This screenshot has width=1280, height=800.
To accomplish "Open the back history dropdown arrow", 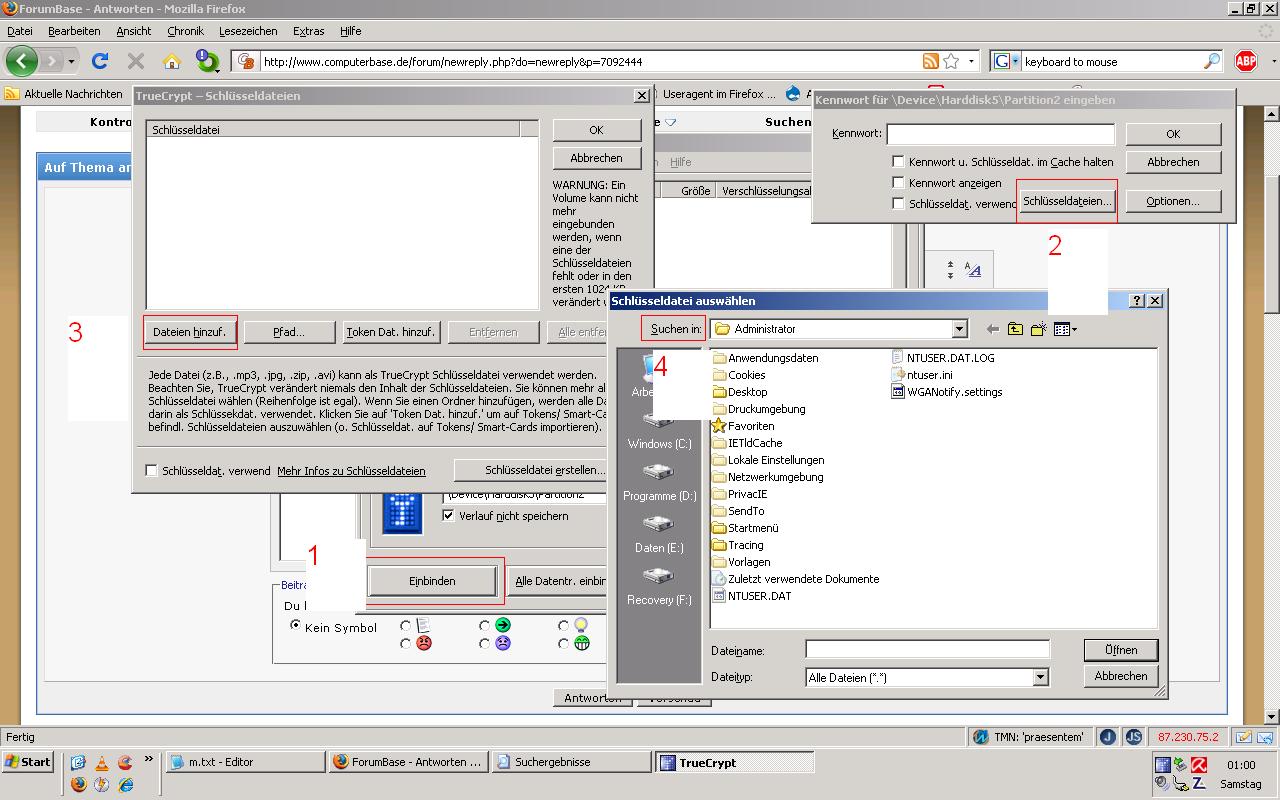I will pos(71,62).
